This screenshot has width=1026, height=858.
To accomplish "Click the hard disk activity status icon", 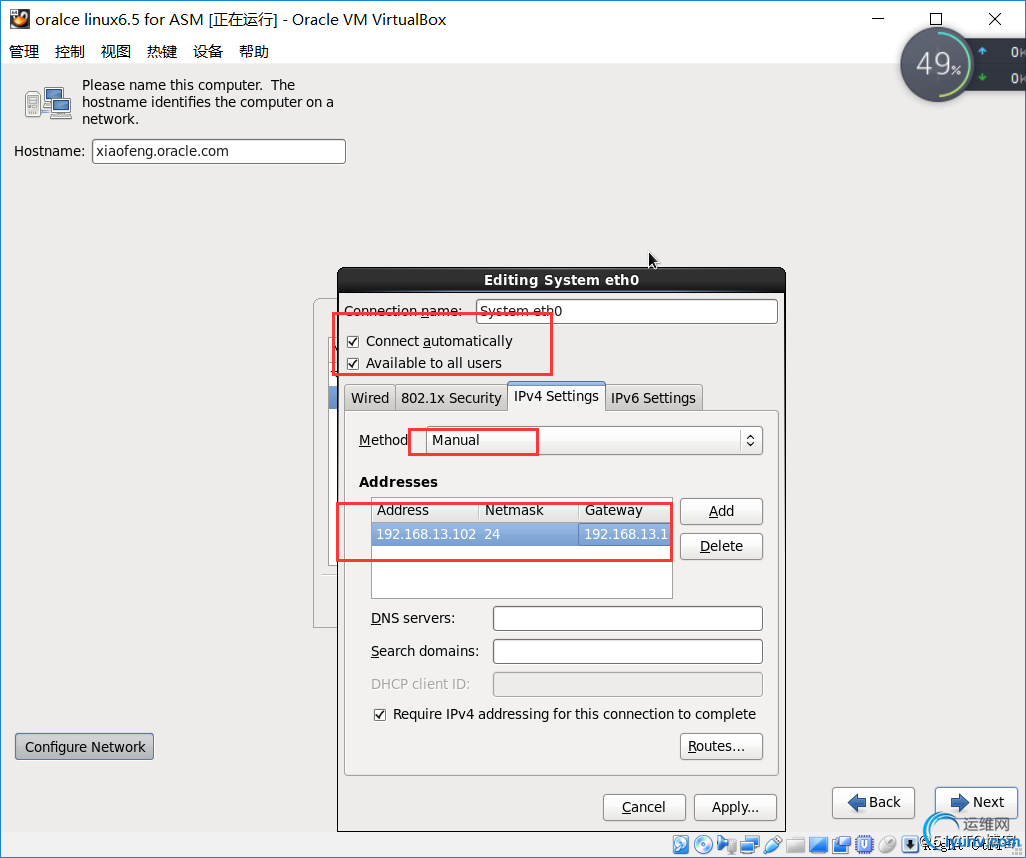I will click(681, 844).
